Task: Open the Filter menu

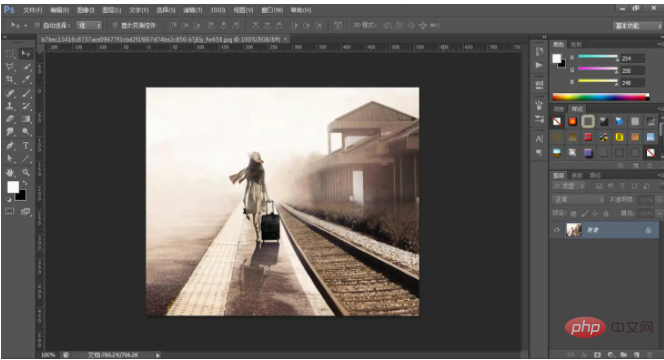Action: 193,10
